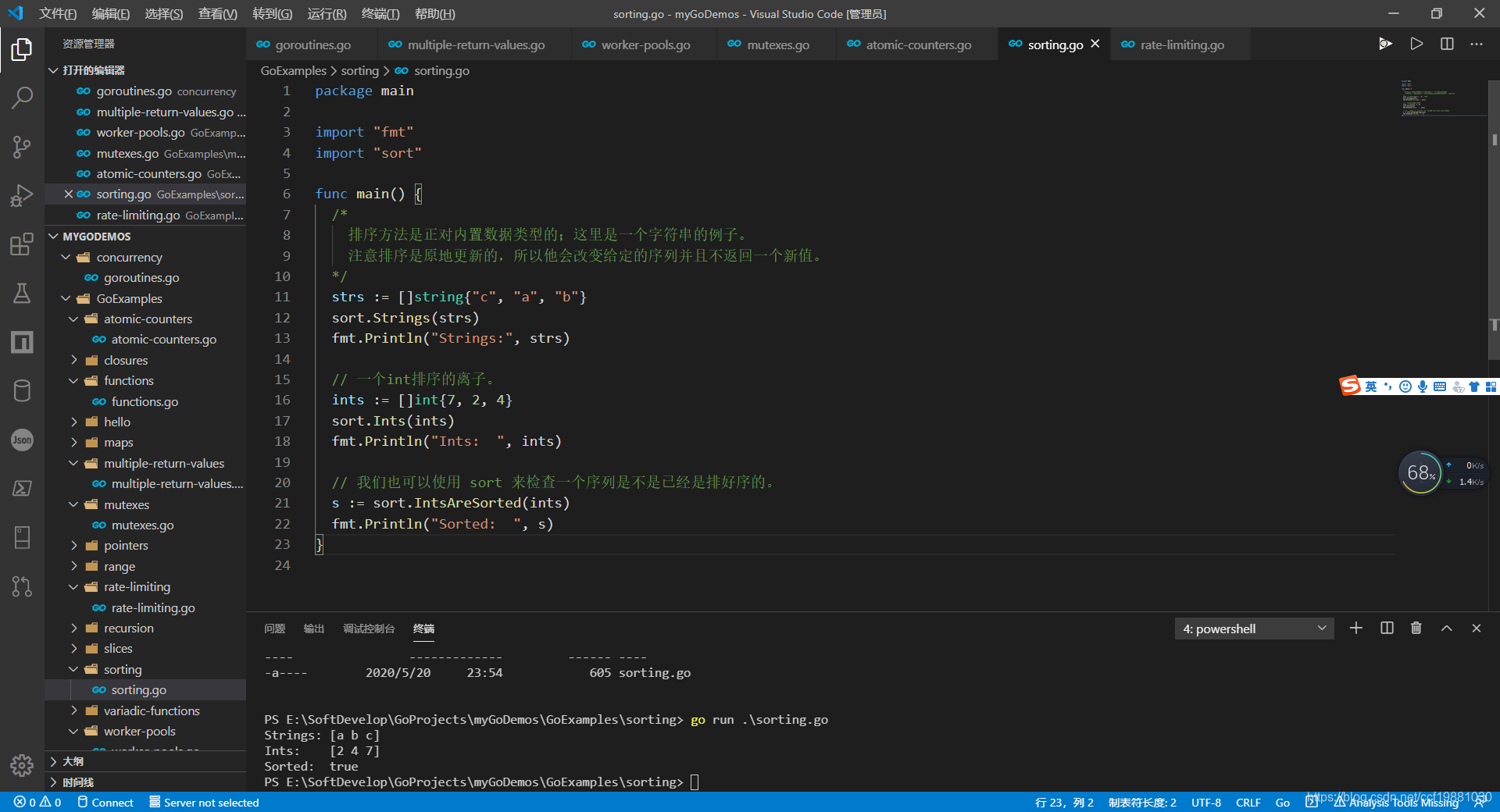Toggle Sogou English/Chinese input mode
Screen dimensions: 1500x812
click(1371, 386)
